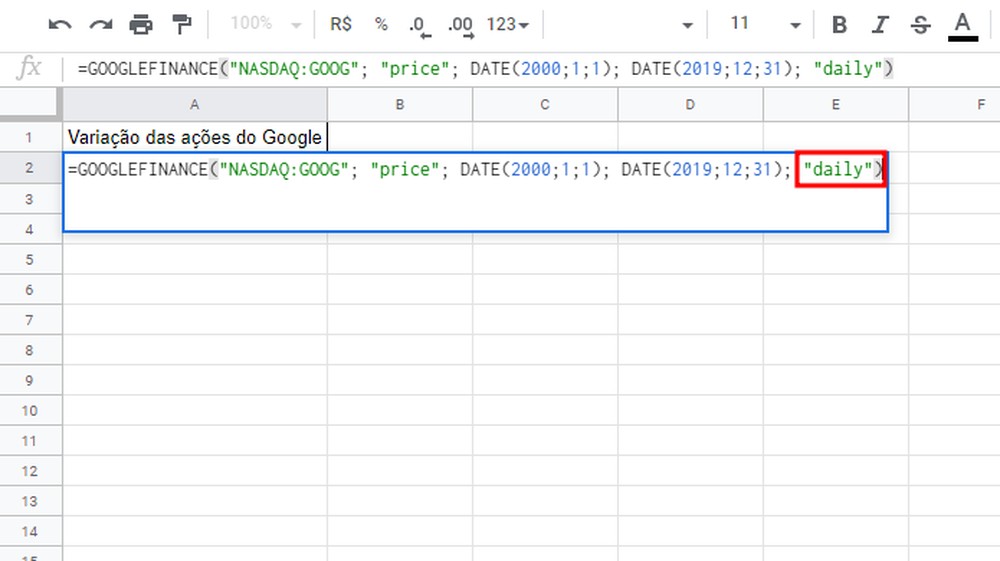Screen dimensions: 1000x561
Task: Click the fx function icon
Action: click(x=29, y=68)
